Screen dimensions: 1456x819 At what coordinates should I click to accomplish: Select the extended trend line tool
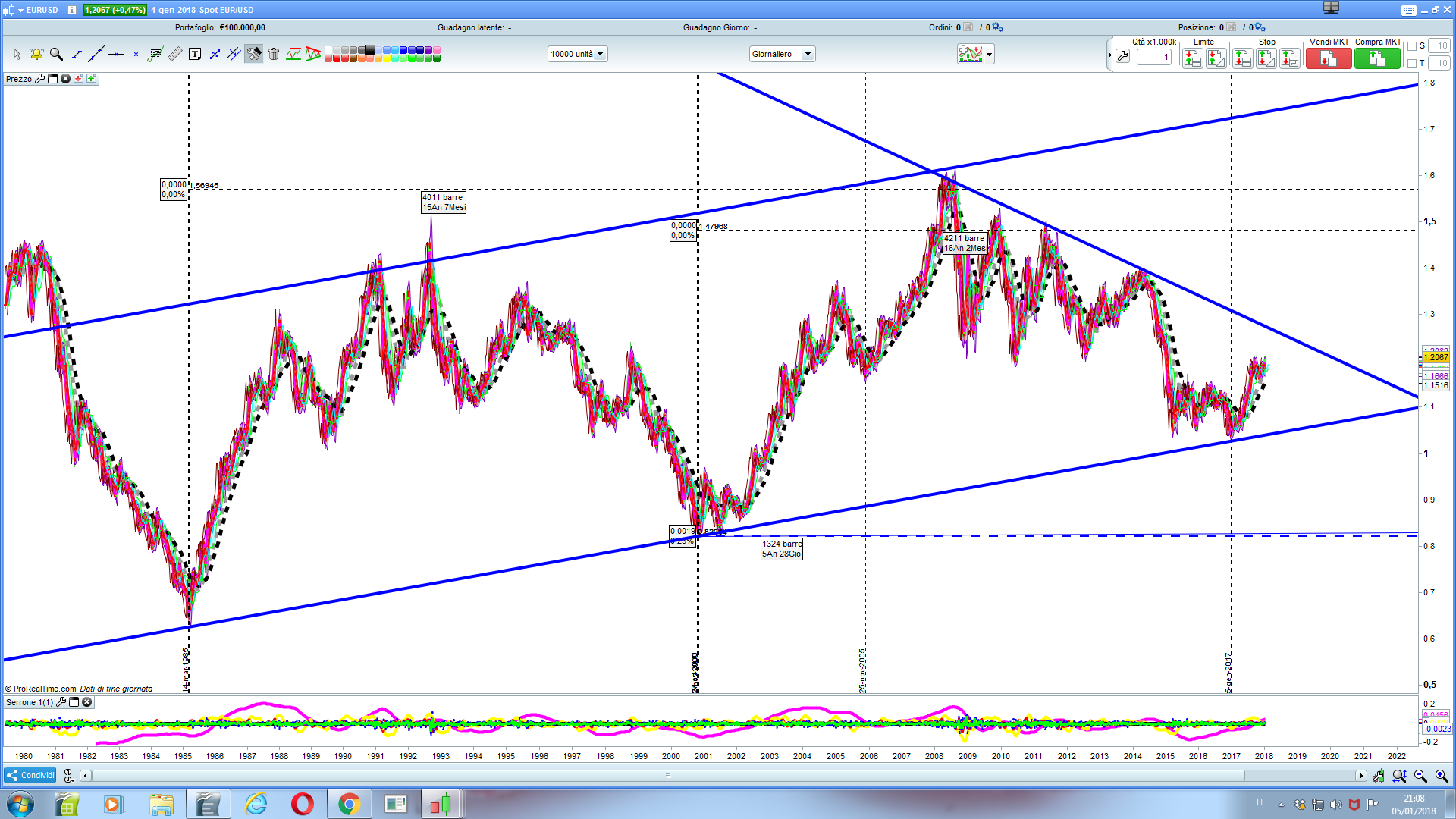[x=96, y=54]
